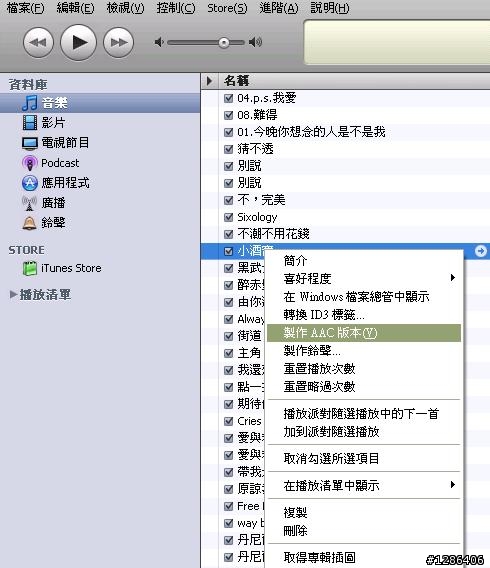Screen dimensions: 490x568
Task: Set max volume using loud speaker icon
Action: pos(255,42)
